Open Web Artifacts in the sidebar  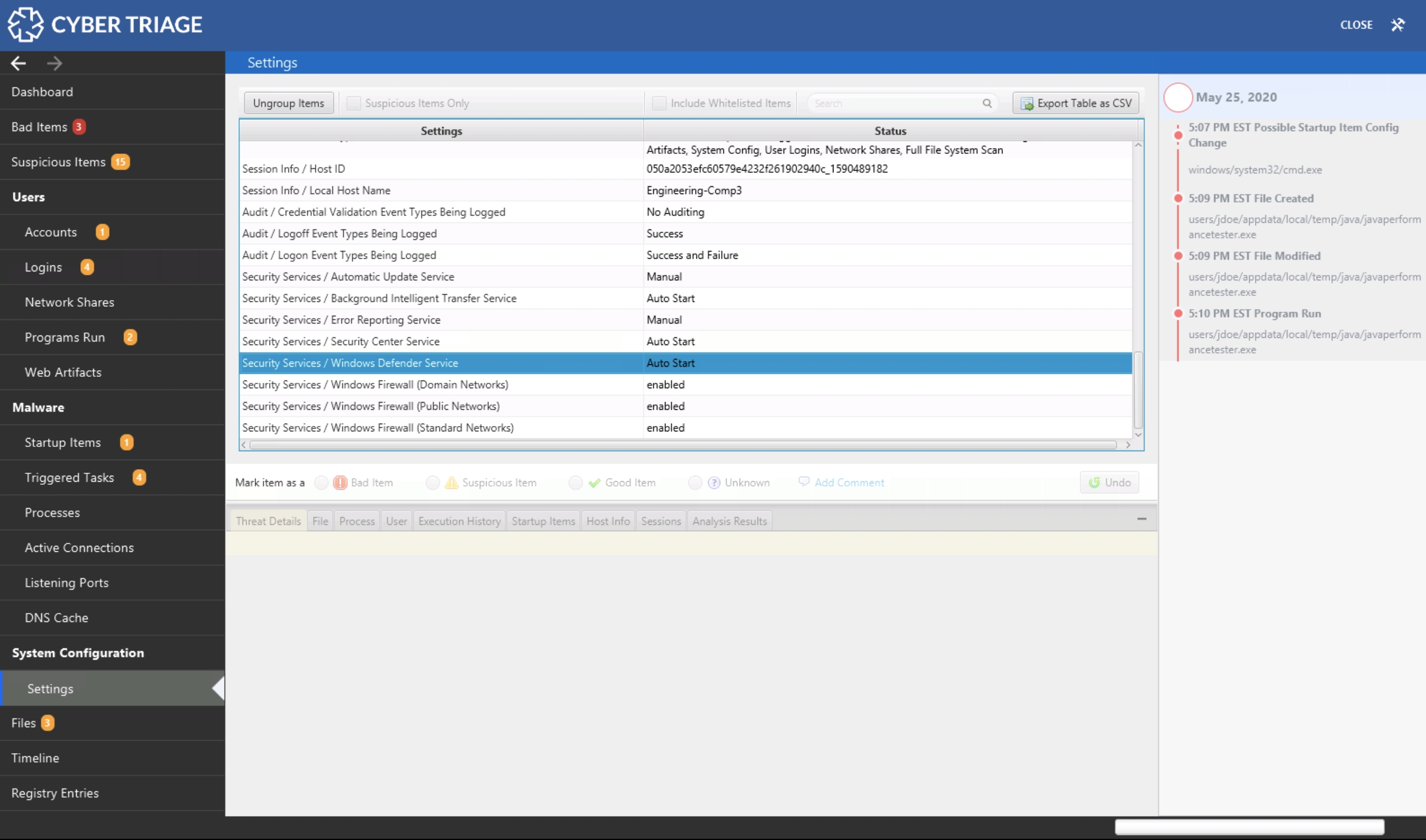(x=113, y=372)
